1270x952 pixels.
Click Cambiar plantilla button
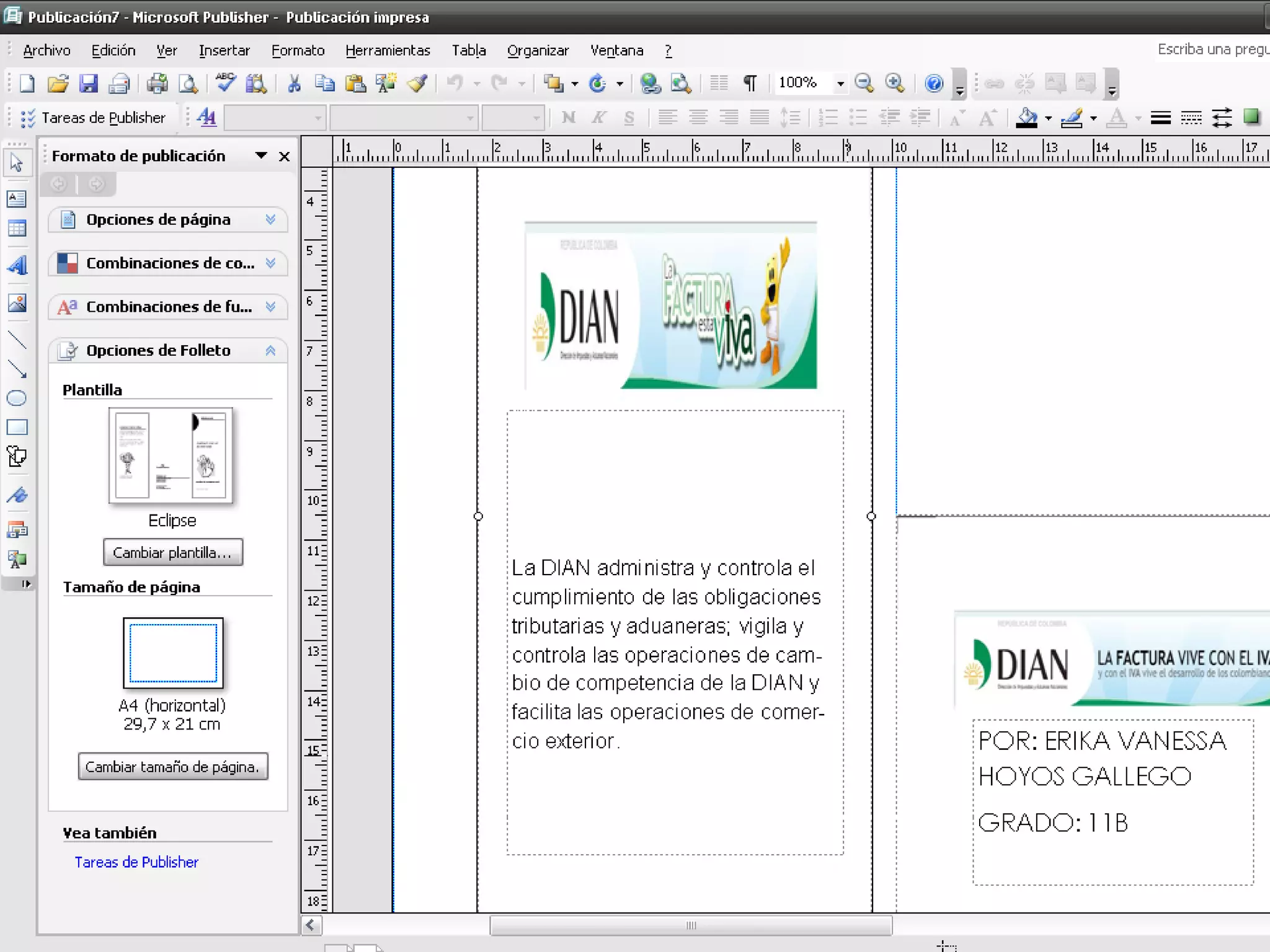[173, 552]
